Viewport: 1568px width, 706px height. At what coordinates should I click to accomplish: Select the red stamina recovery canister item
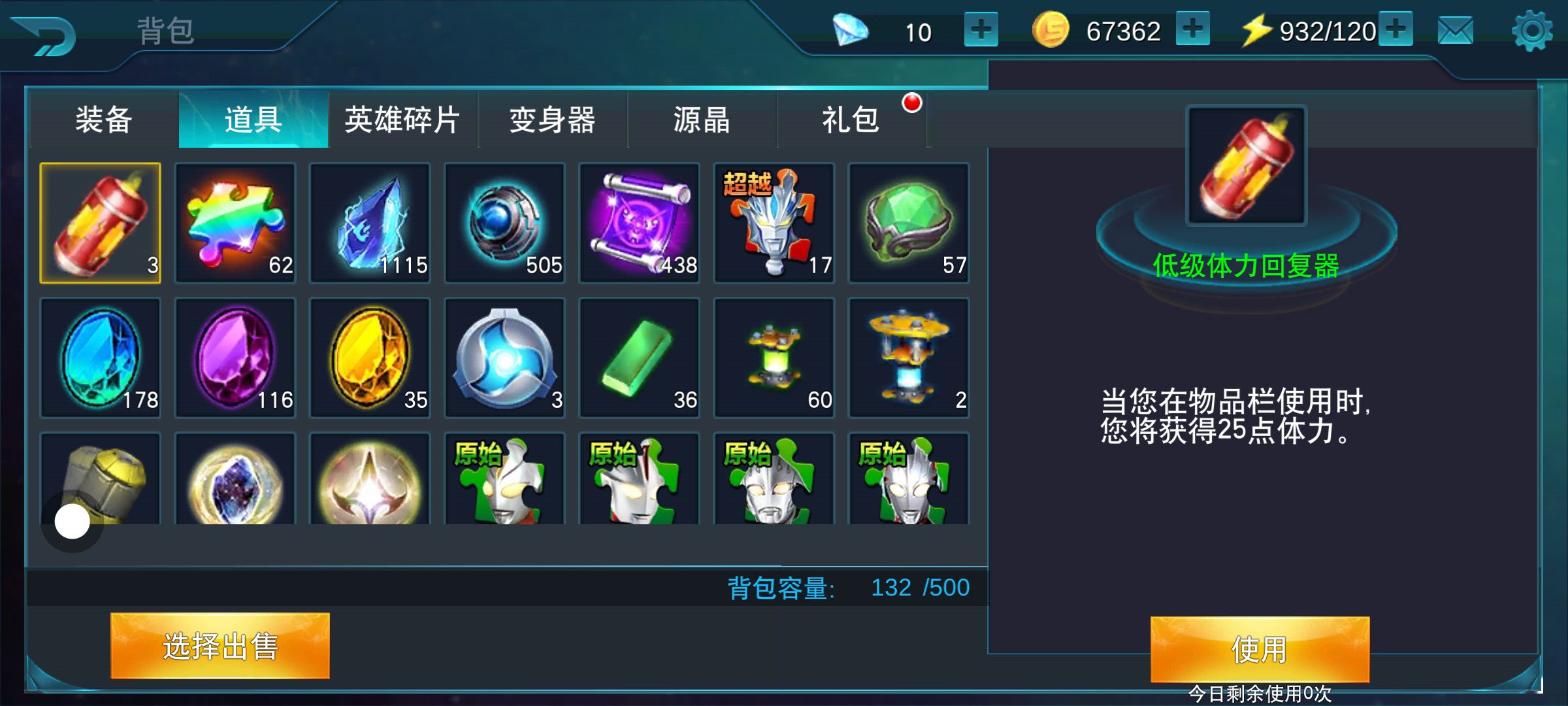pyautogui.click(x=100, y=223)
